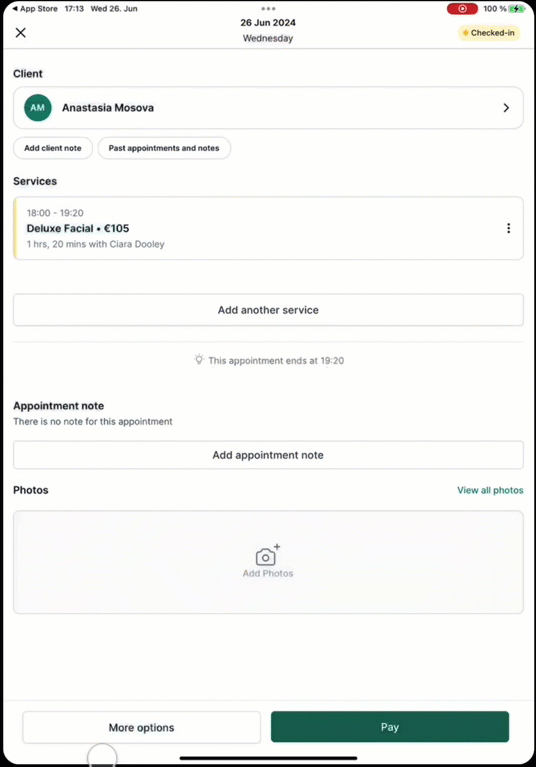The image size is (536, 767).
Task: Tap the battery status icon
Action: point(516,9)
